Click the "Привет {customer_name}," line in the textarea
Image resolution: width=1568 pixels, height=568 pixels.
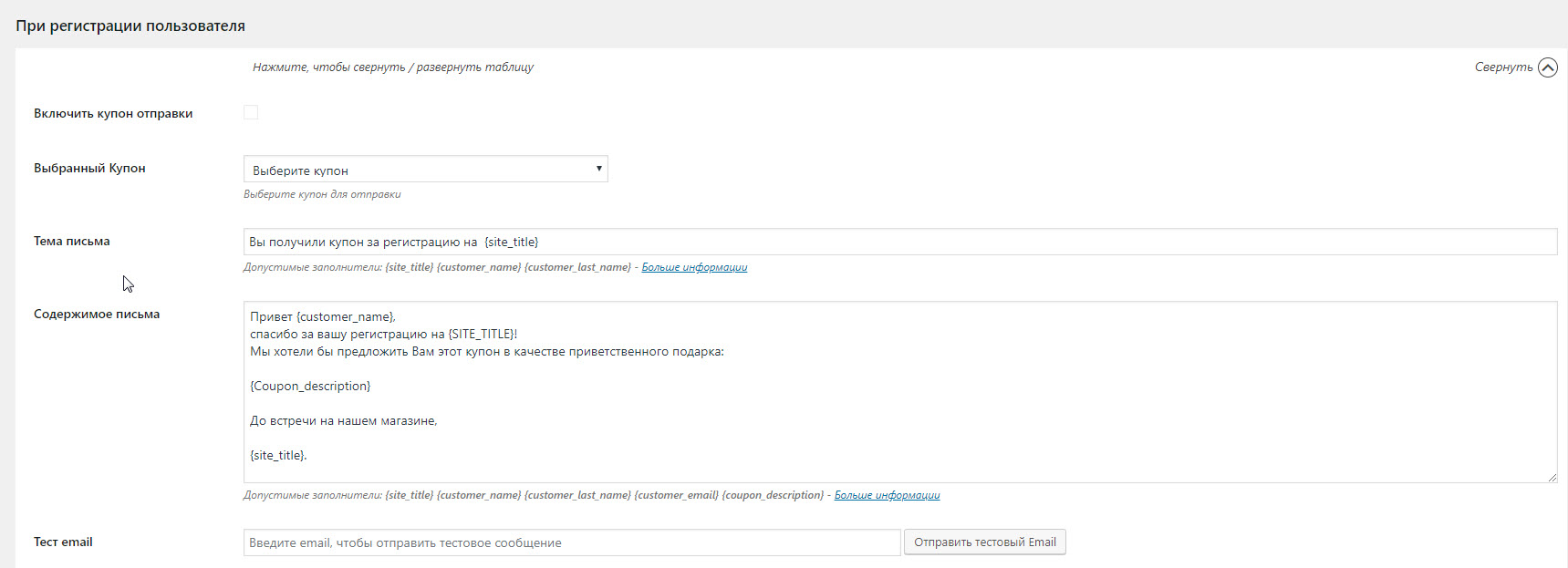click(x=323, y=316)
